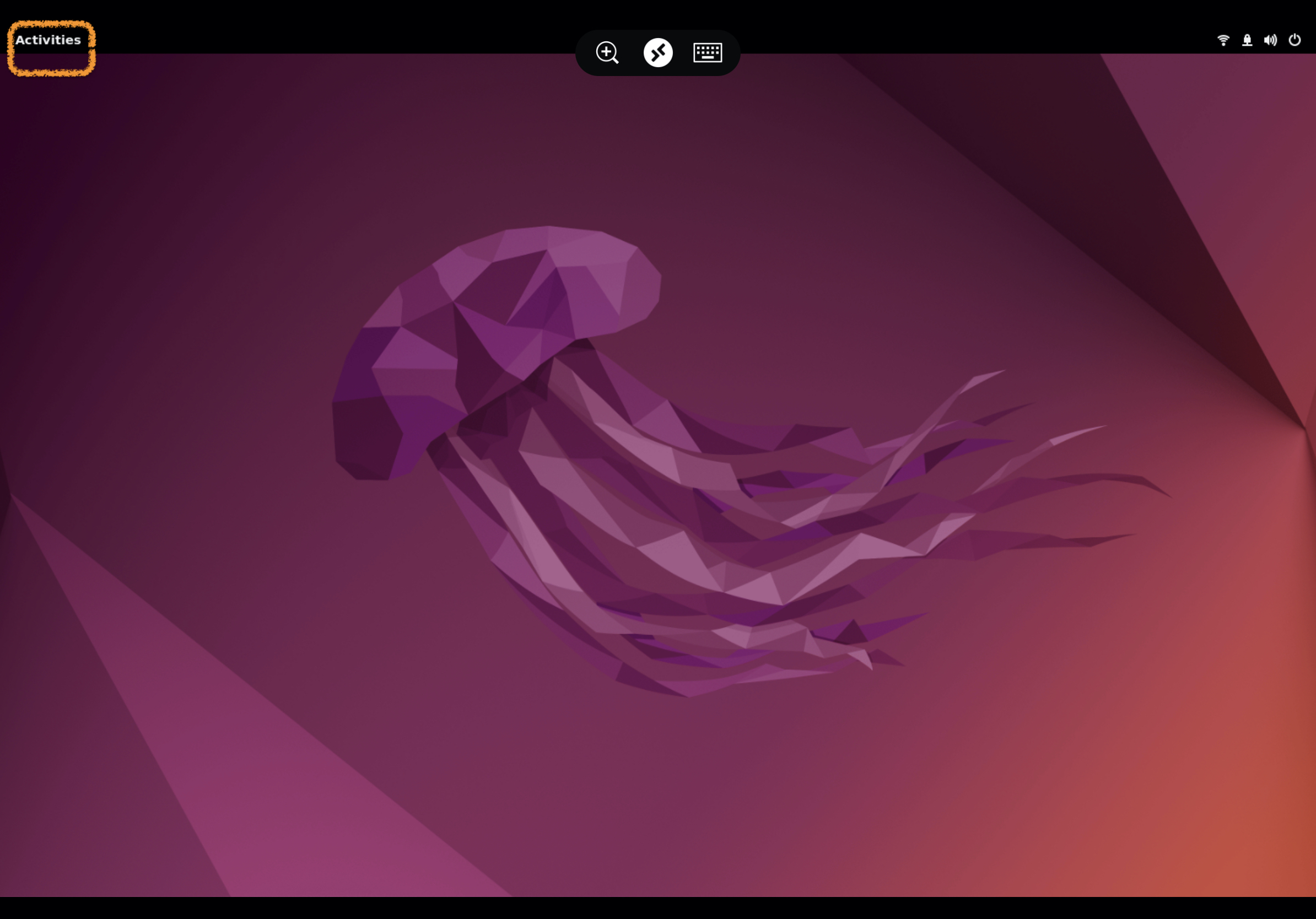Open the Activities overview
The height and width of the screenshot is (919, 1316).
point(48,40)
